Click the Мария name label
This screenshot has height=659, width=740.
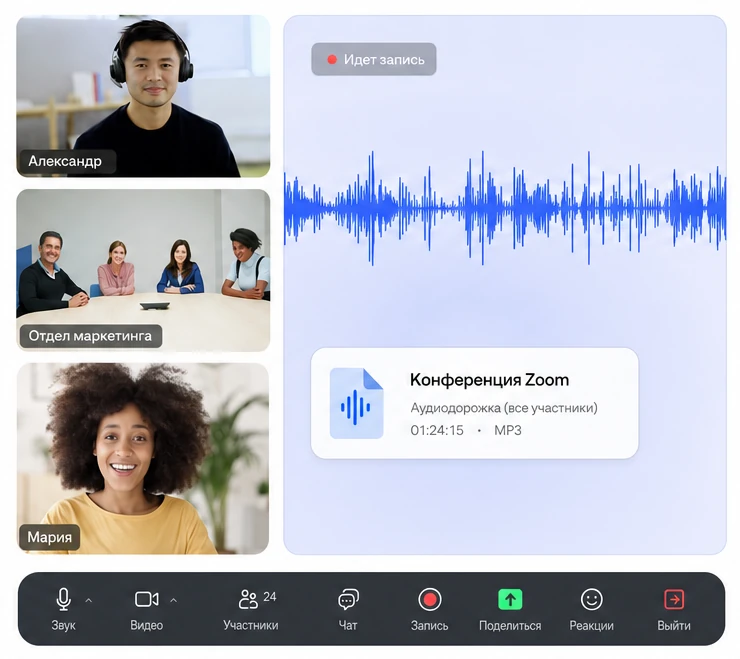[50, 537]
